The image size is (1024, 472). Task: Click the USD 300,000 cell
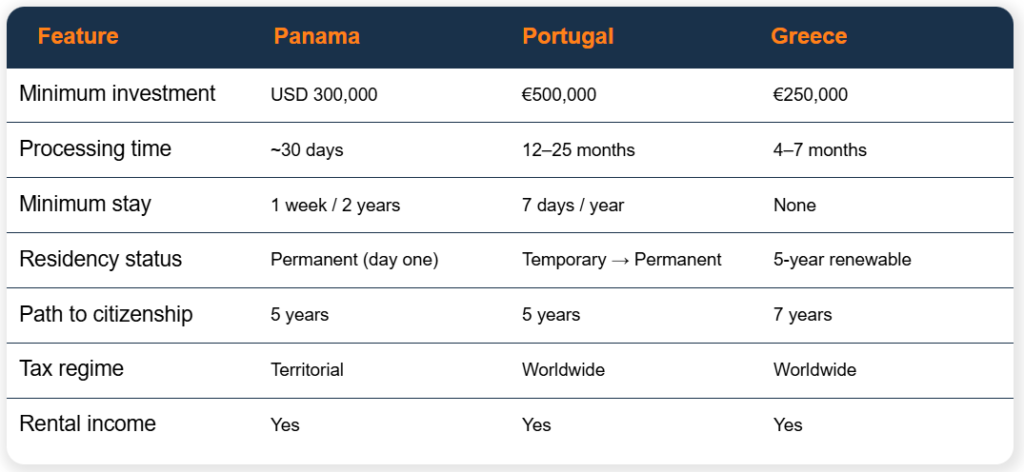[324, 95]
